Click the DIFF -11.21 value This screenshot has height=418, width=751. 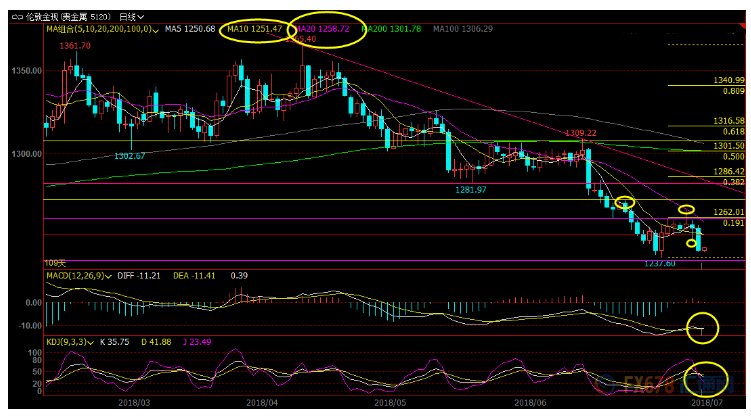(139, 276)
